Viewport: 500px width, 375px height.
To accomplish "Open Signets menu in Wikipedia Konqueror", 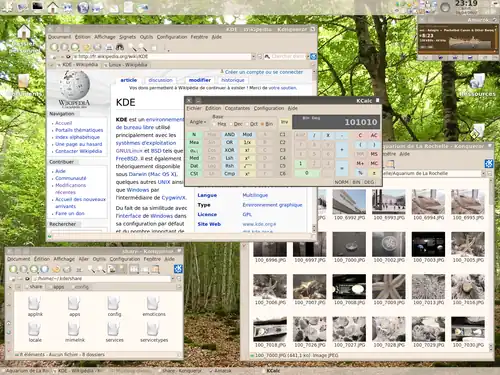I will coord(127,37).
